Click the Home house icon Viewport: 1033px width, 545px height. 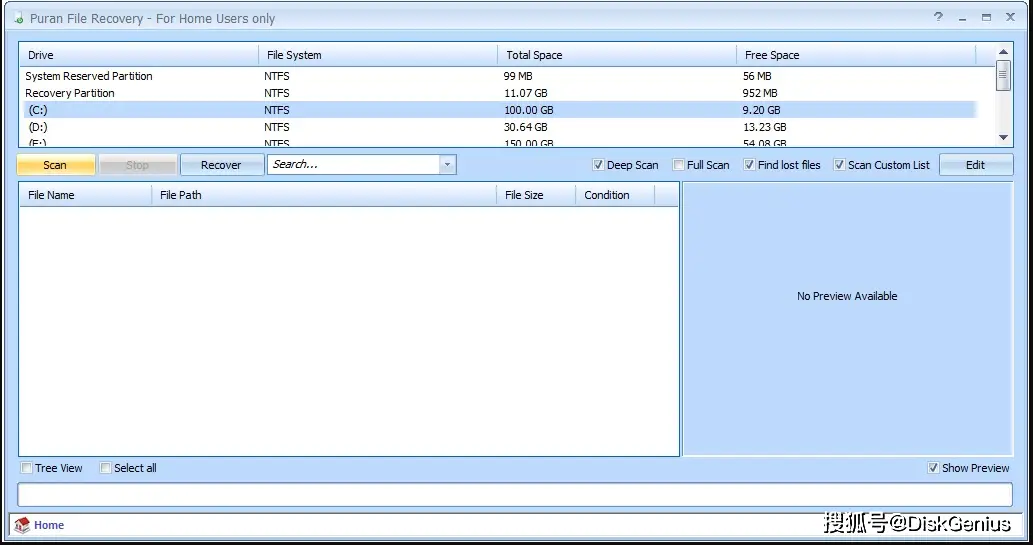22,525
